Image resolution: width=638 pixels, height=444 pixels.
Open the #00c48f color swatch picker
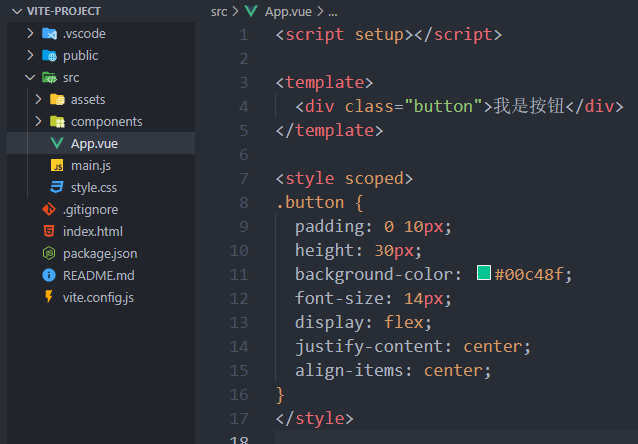click(x=484, y=274)
